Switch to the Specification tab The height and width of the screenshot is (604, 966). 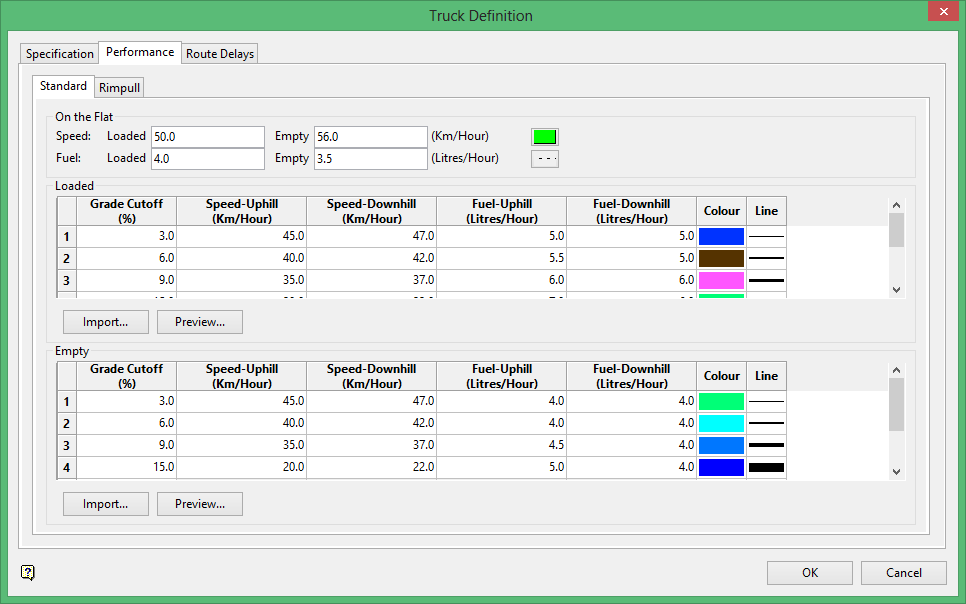[x=60, y=54]
